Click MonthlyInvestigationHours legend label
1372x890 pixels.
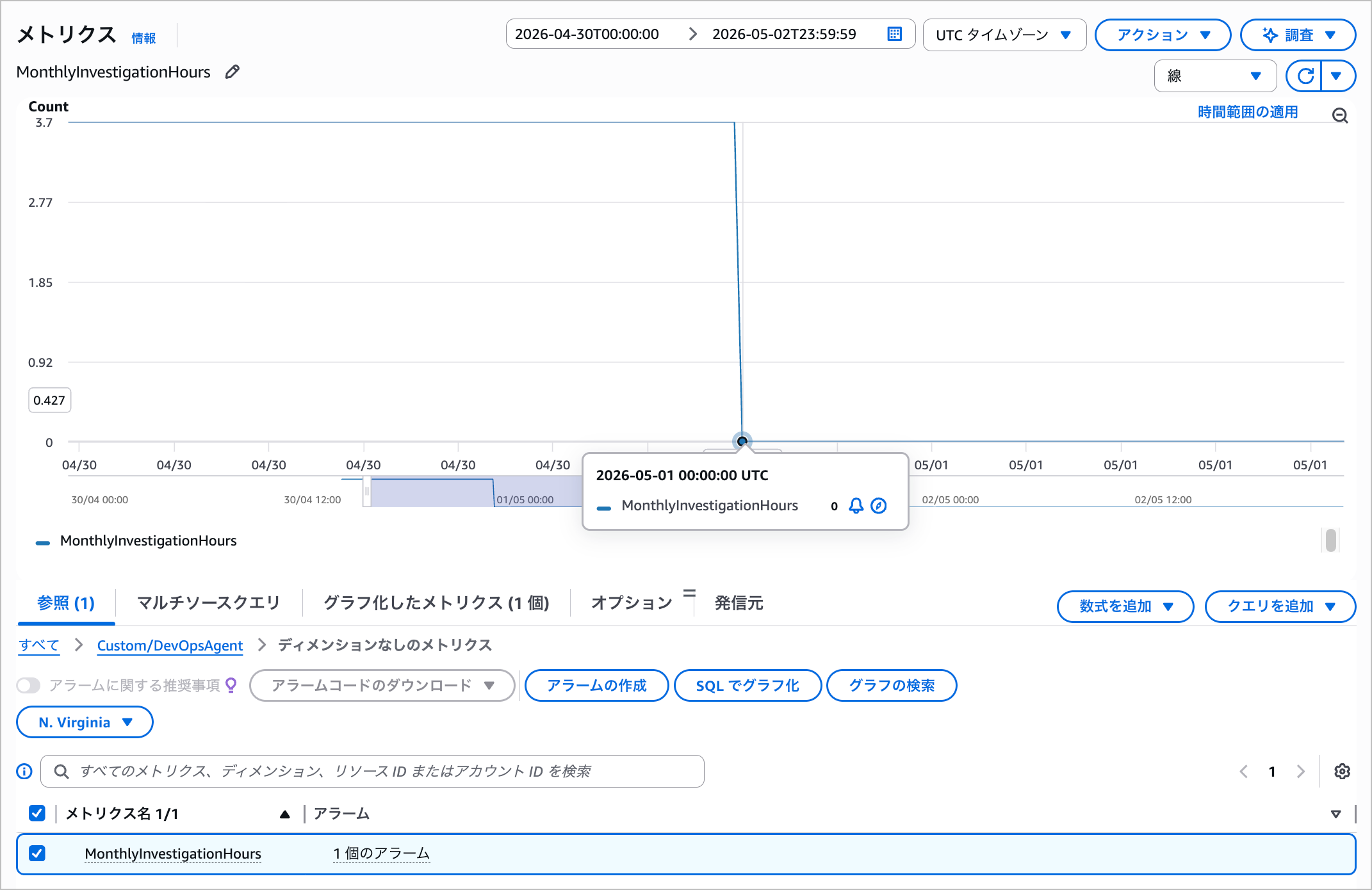[x=148, y=541]
